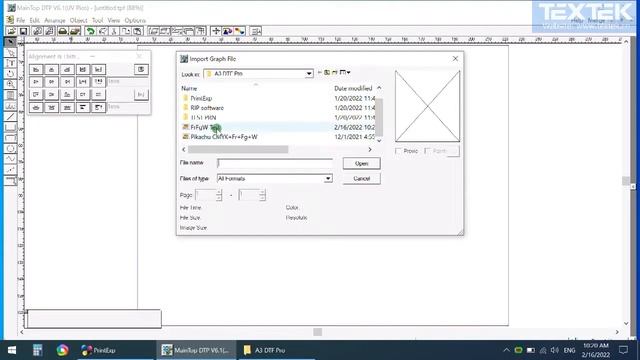The width and height of the screenshot is (640, 360).
Task: Open the Edit menu
Action: point(35,20)
